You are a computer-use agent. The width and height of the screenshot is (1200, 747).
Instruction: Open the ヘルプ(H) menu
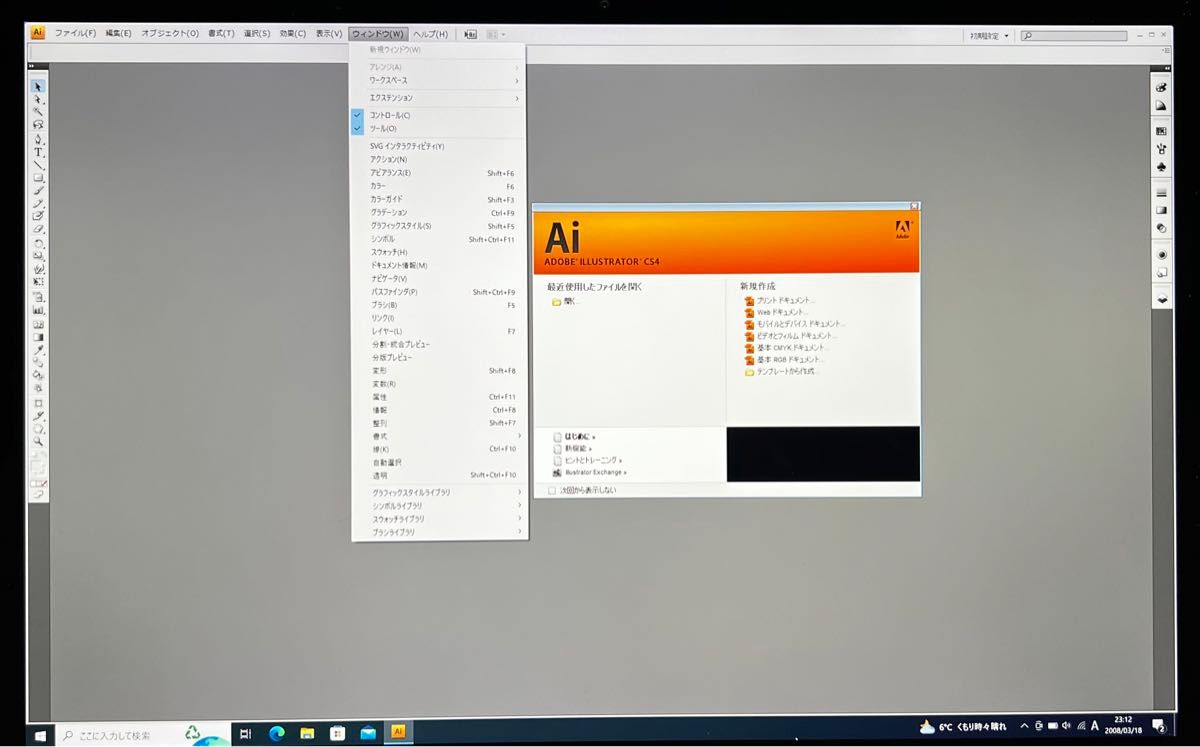tap(431, 33)
